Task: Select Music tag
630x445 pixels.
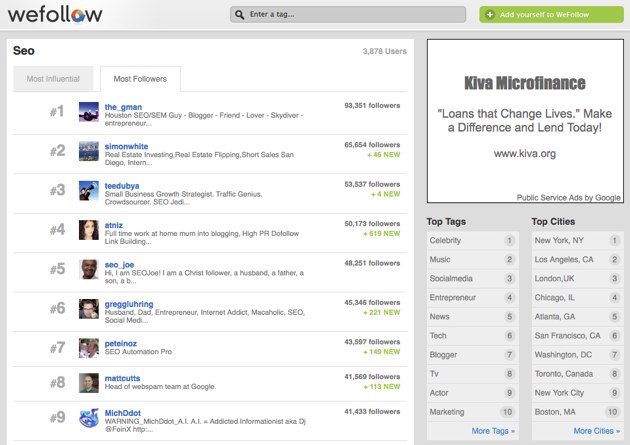Action: [472, 259]
